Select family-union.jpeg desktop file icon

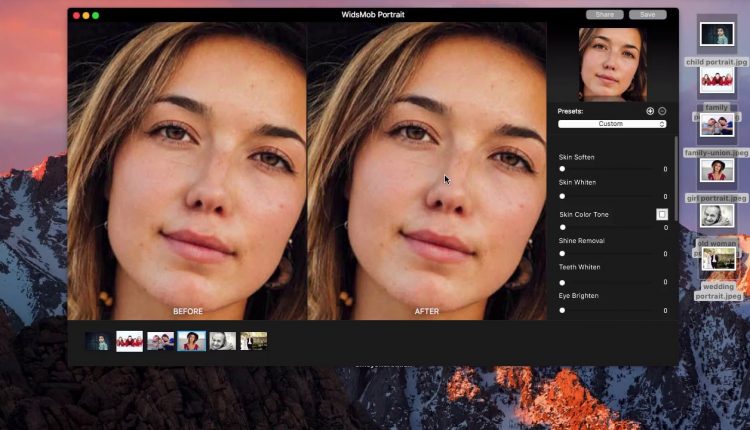717,125
